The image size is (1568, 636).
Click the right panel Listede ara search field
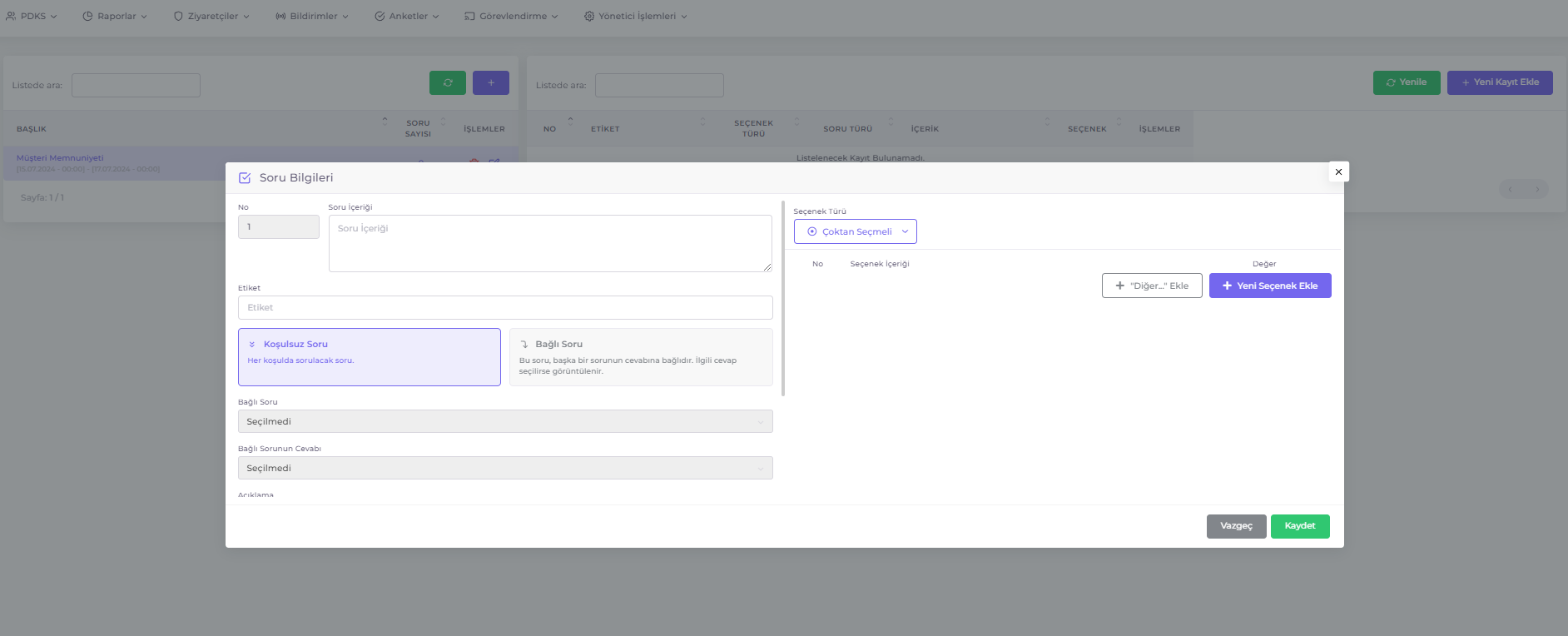click(x=659, y=85)
